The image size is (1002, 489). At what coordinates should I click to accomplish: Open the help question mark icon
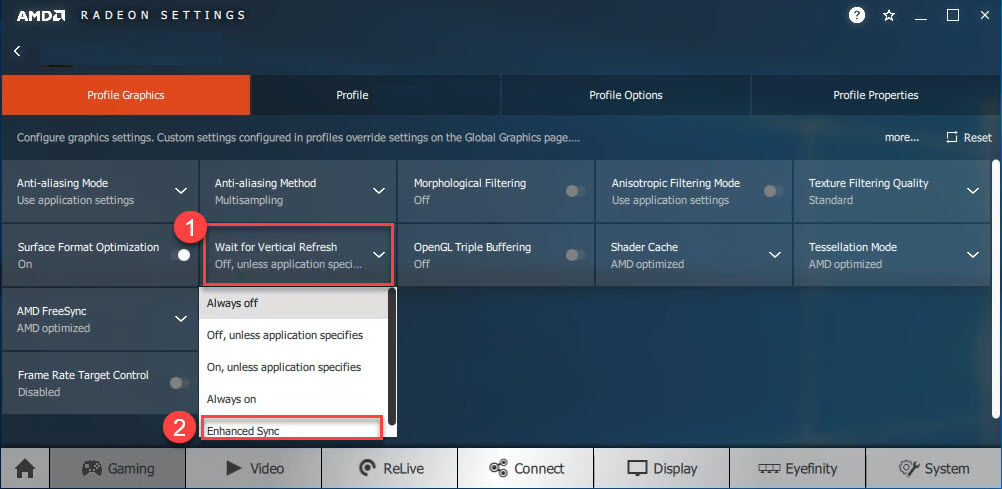point(857,15)
